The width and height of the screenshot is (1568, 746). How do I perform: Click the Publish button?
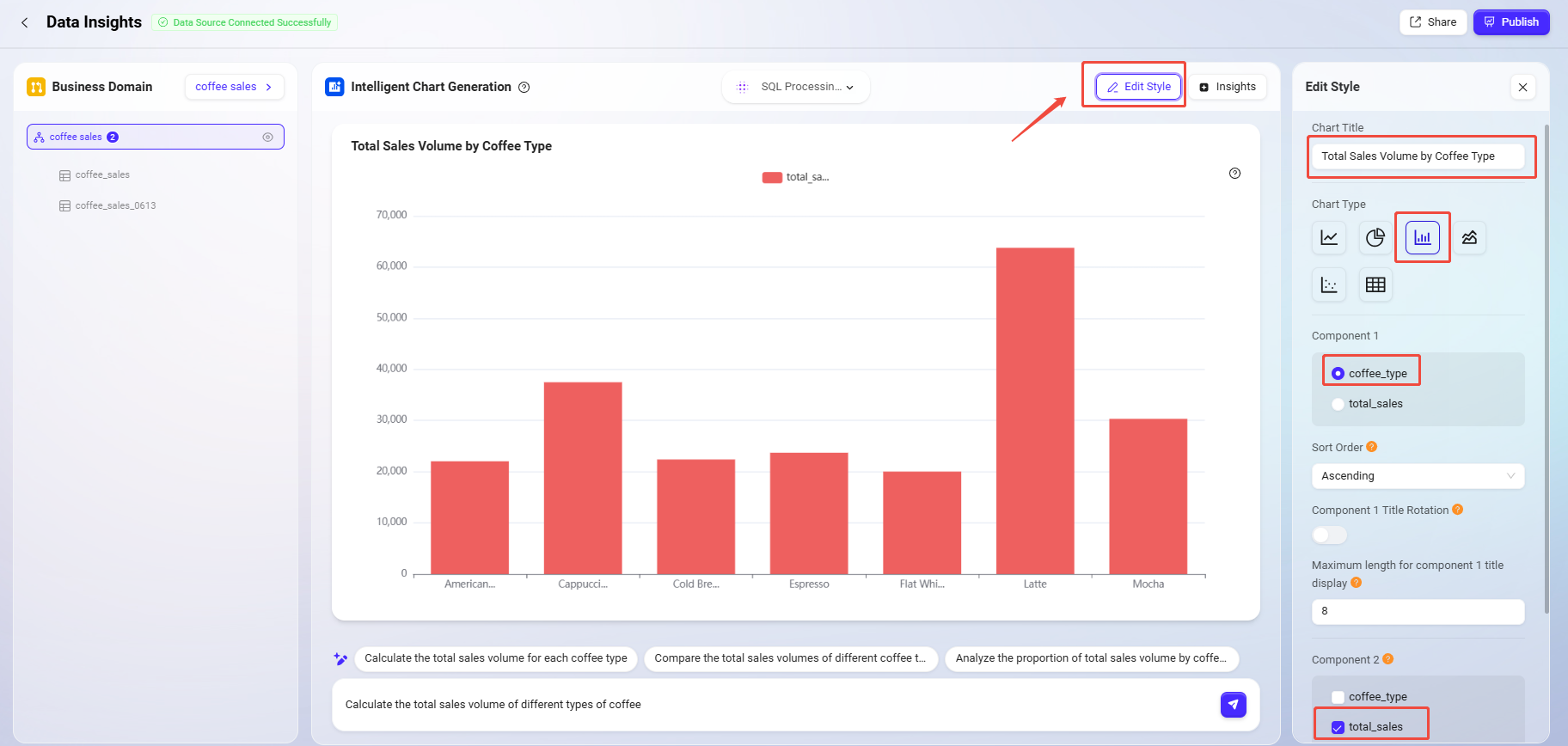tap(1511, 22)
